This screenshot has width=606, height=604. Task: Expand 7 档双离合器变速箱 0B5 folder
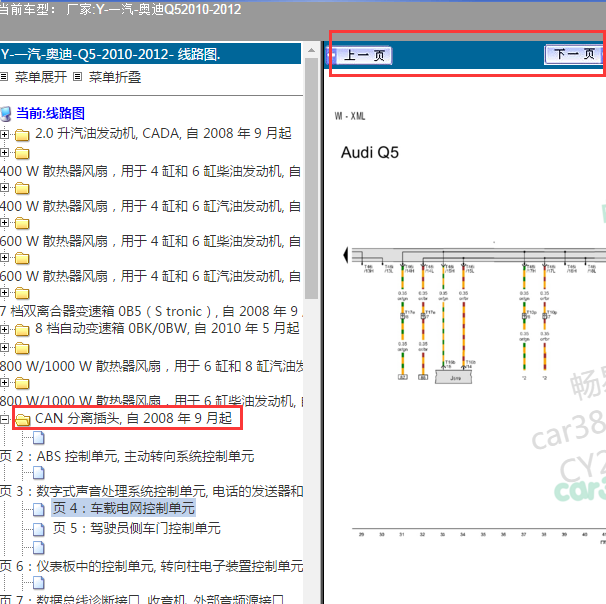pos(4,292)
